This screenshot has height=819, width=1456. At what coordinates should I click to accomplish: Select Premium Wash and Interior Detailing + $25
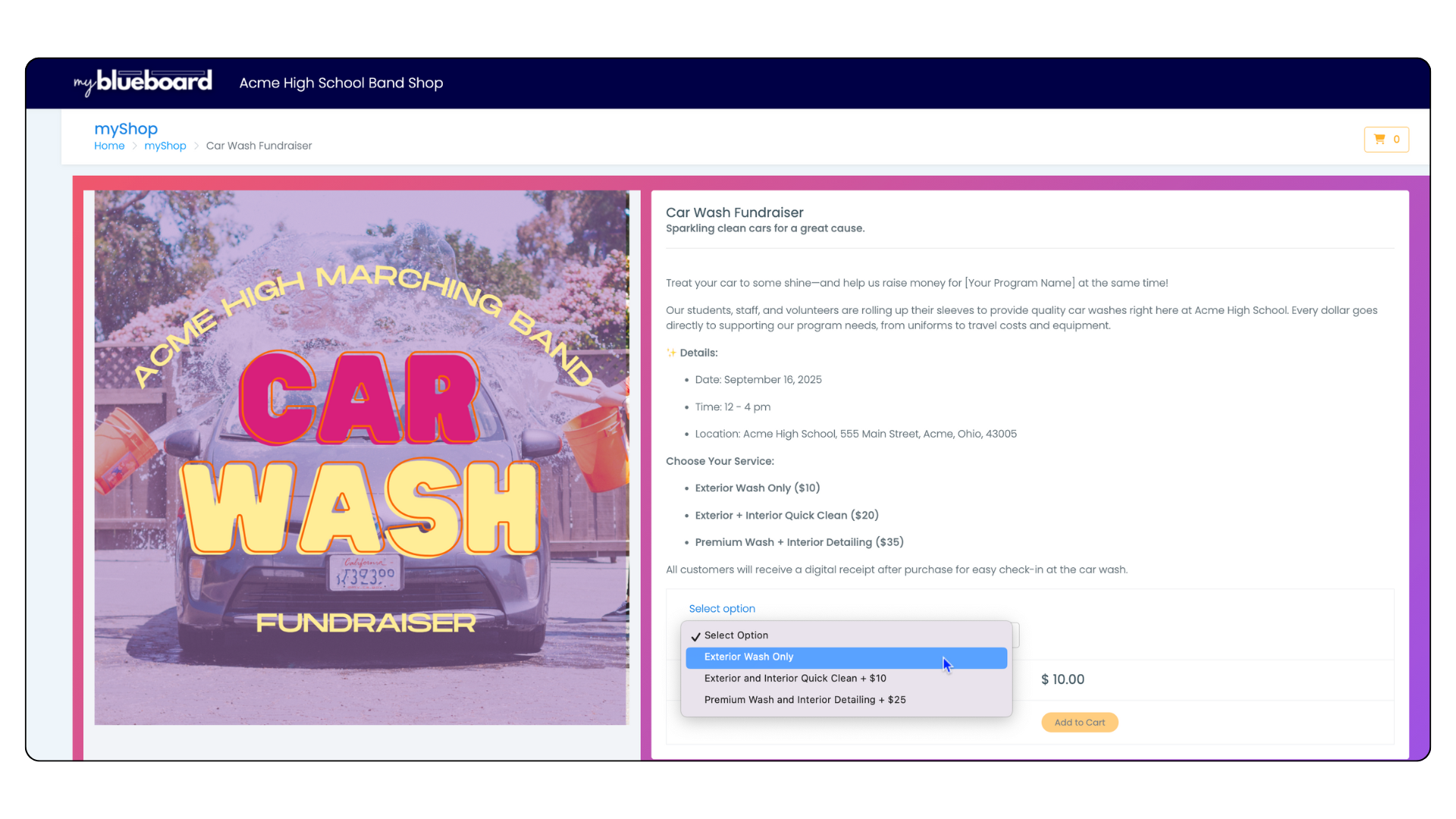tap(805, 700)
